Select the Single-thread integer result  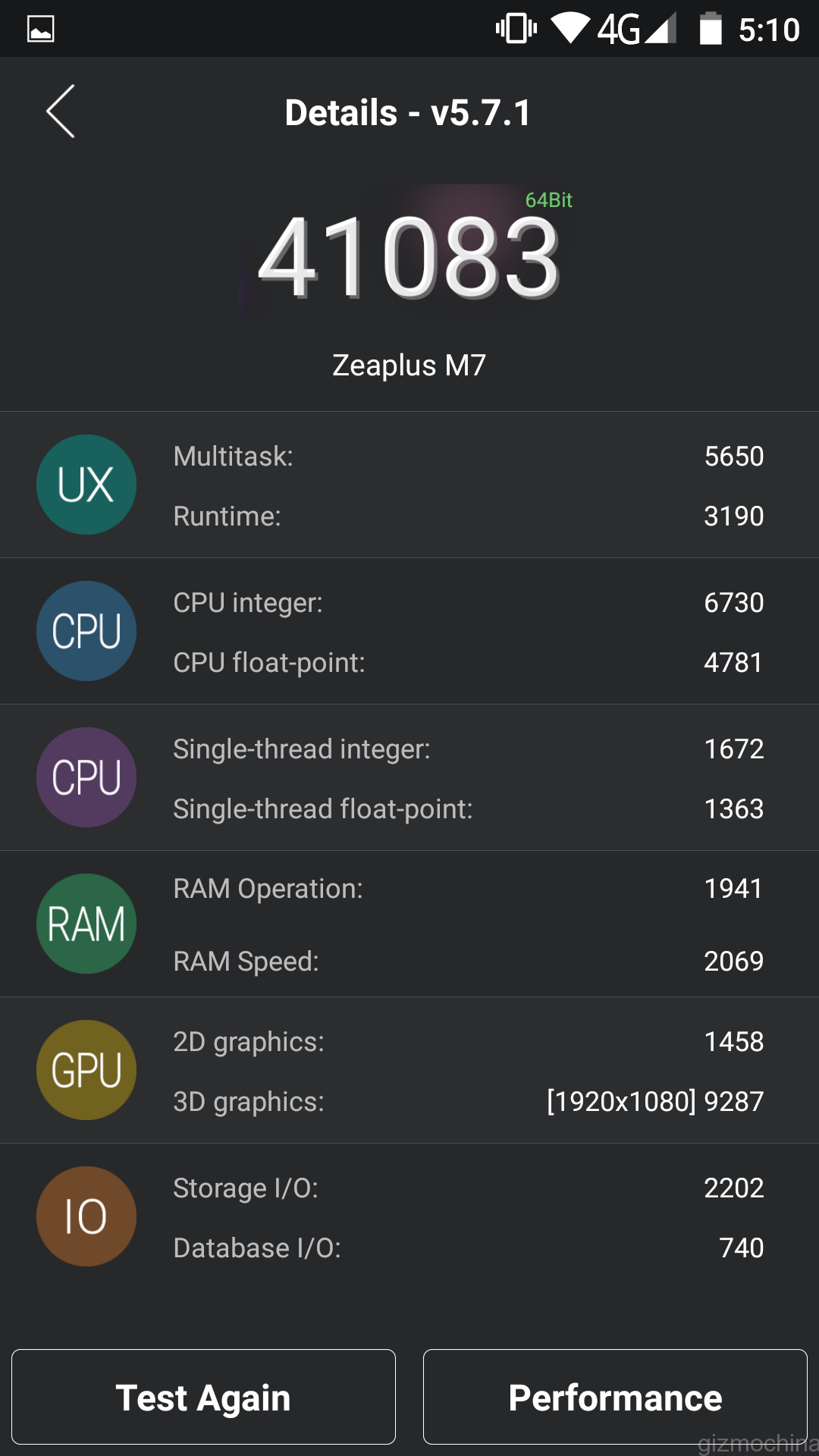(x=468, y=749)
